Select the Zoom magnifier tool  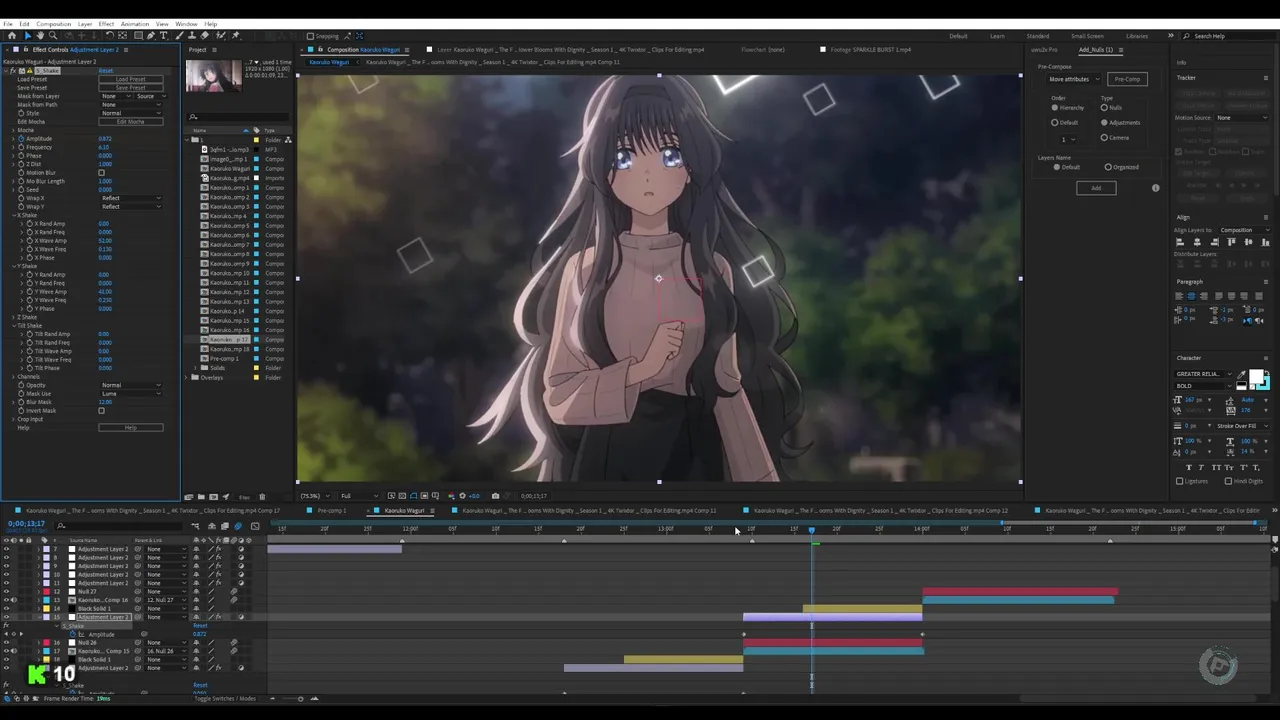click(x=53, y=35)
